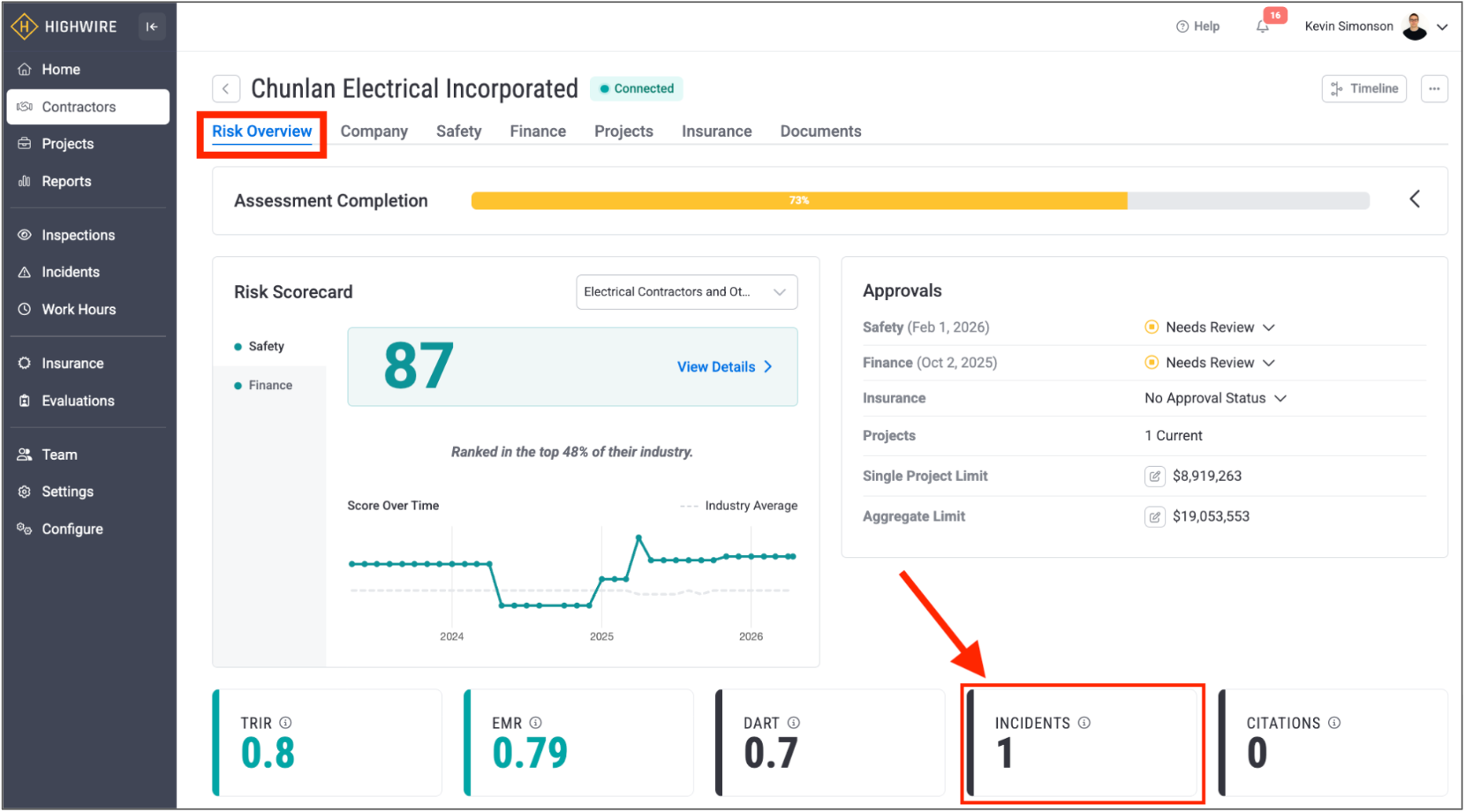This screenshot has height=812, width=1465.
Task: Open the notifications bell
Action: 1263,26
